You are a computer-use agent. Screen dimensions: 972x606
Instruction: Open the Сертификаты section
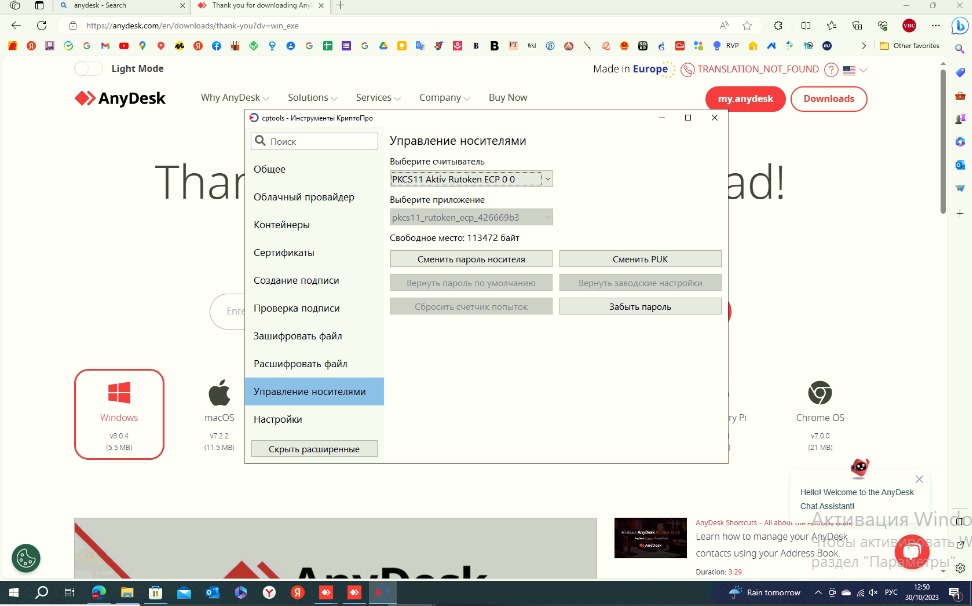point(314,253)
